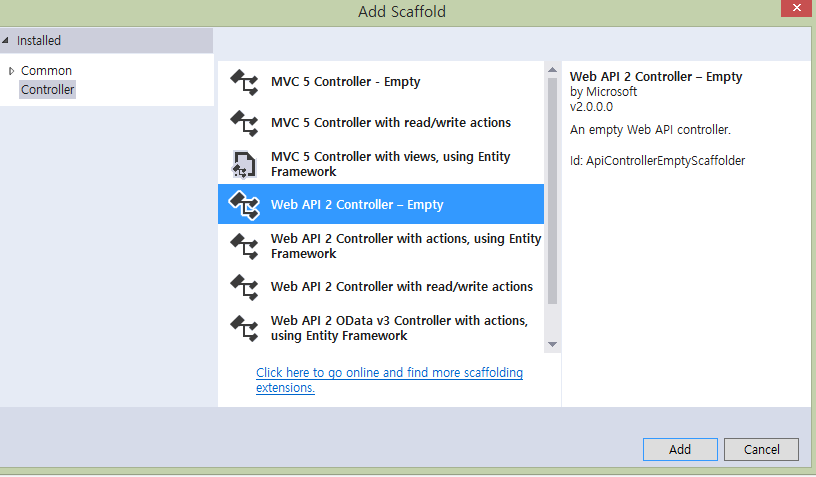Click the Add button

coord(680,449)
